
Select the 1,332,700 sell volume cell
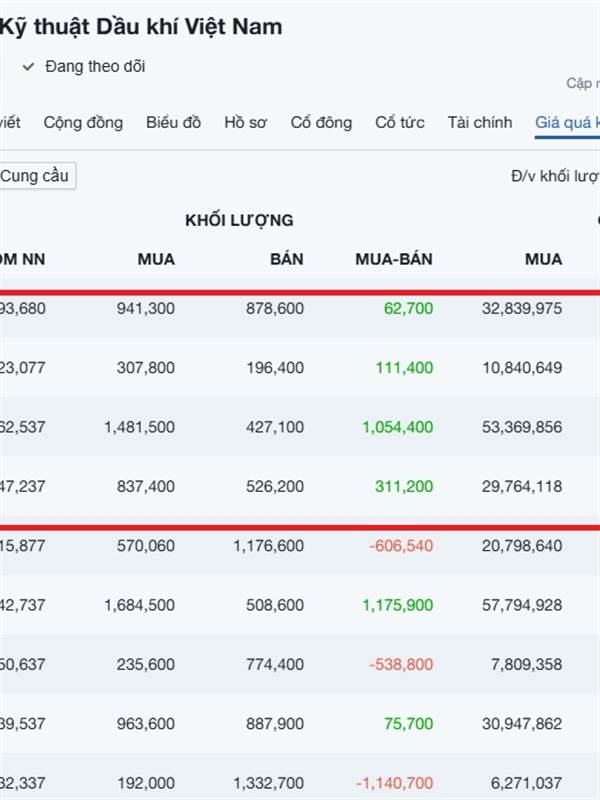pyautogui.click(x=267, y=783)
